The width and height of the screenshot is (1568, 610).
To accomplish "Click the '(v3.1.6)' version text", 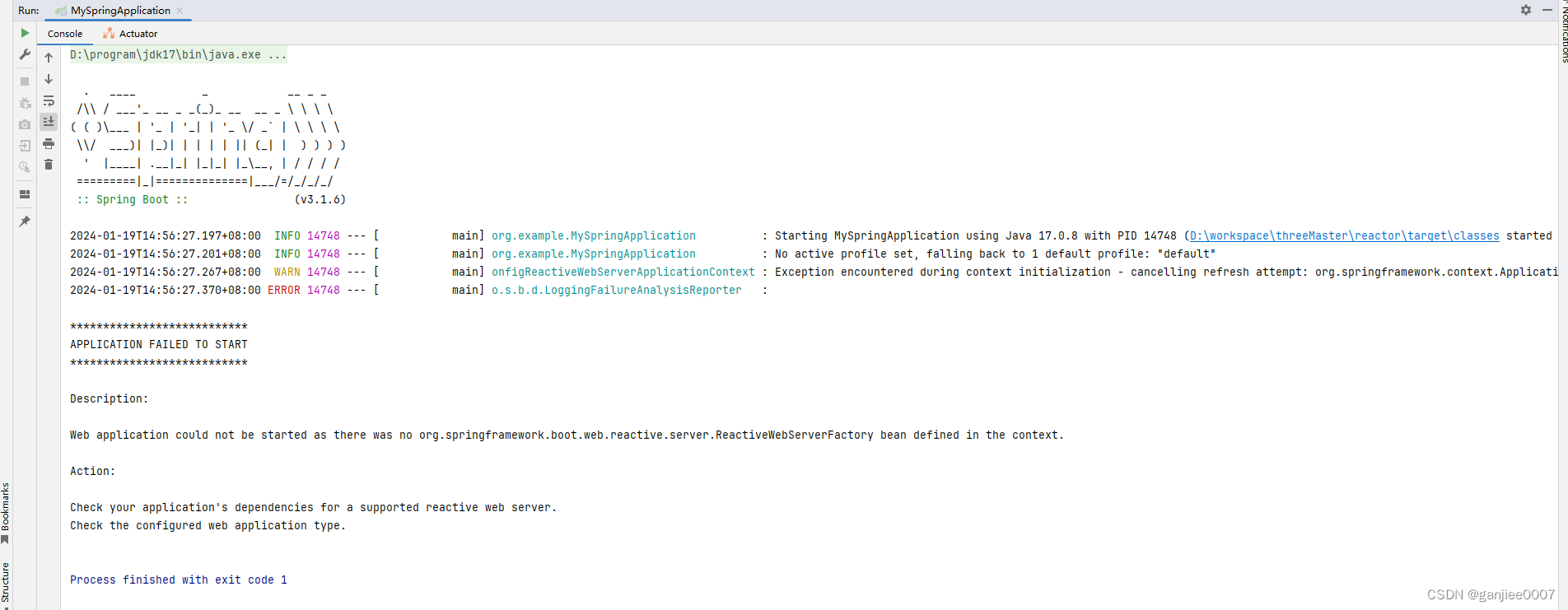I will (x=320, y=200).
